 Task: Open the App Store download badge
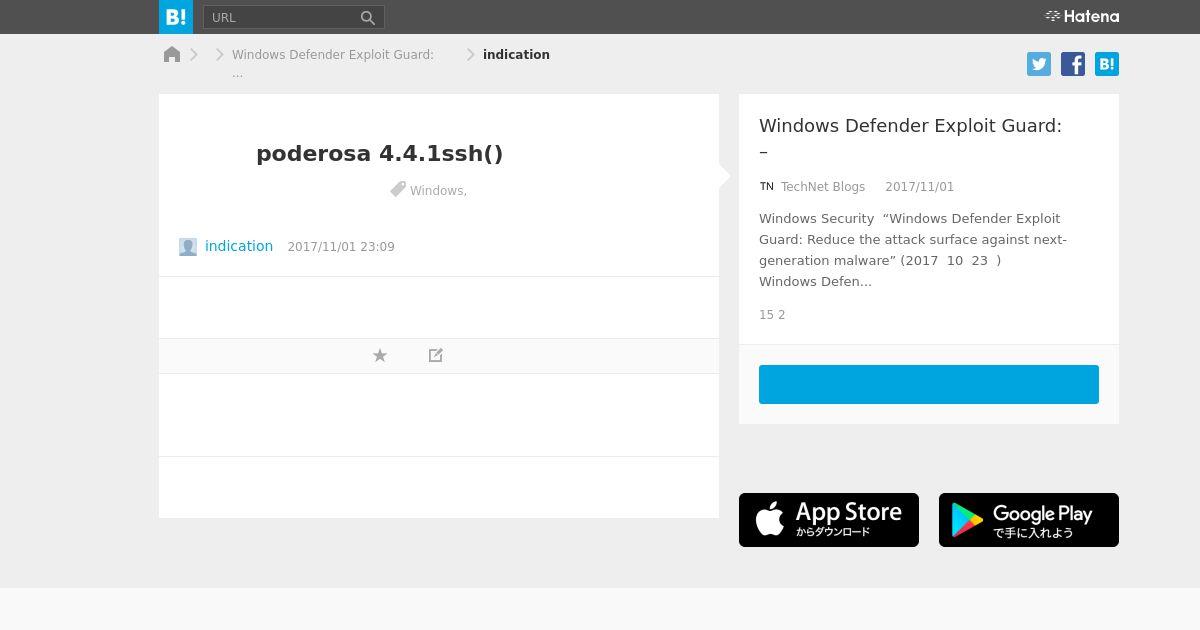click(x=829, y=520)
